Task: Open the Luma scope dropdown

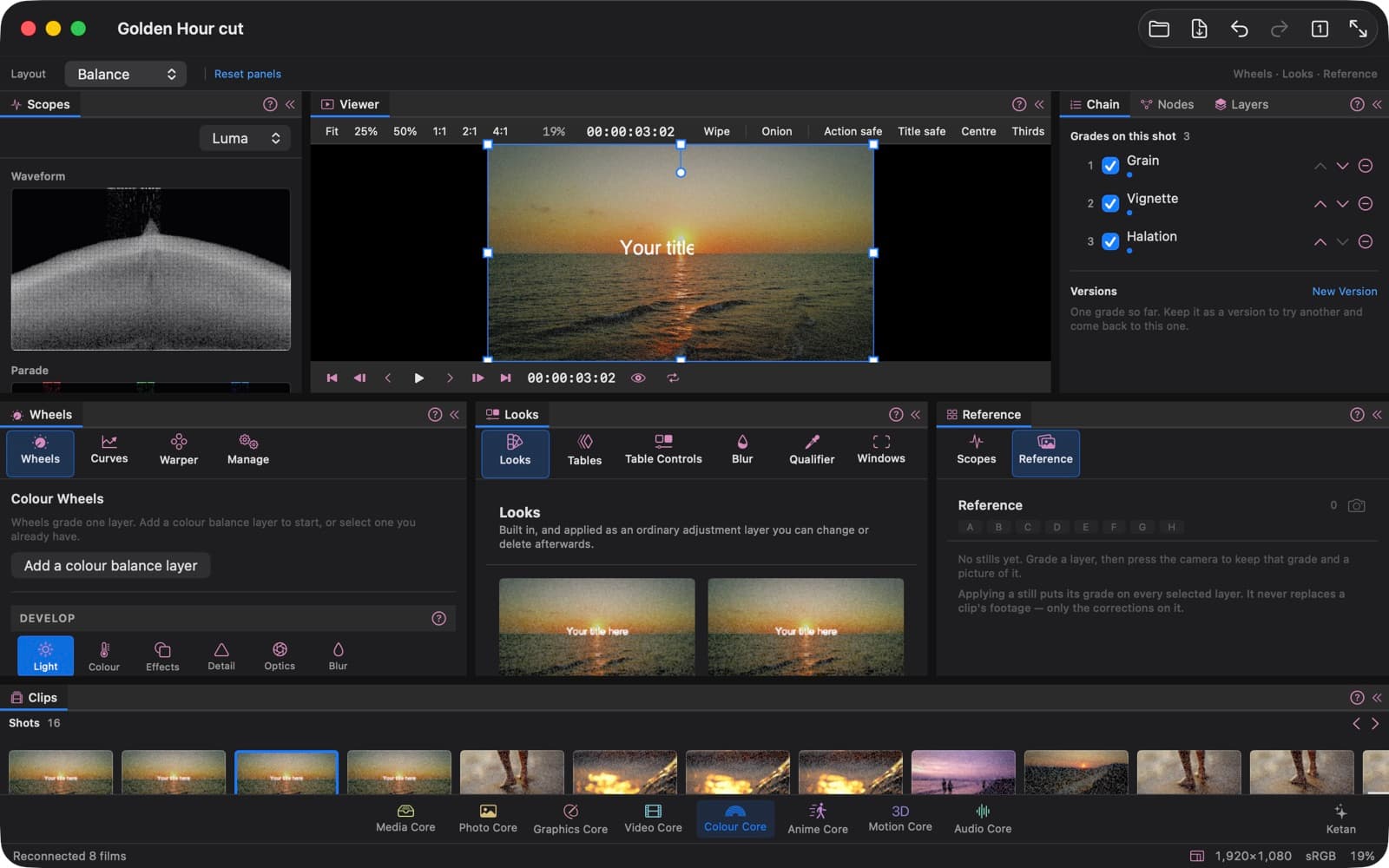Action: pyautogui.click(x=246, y=138)
